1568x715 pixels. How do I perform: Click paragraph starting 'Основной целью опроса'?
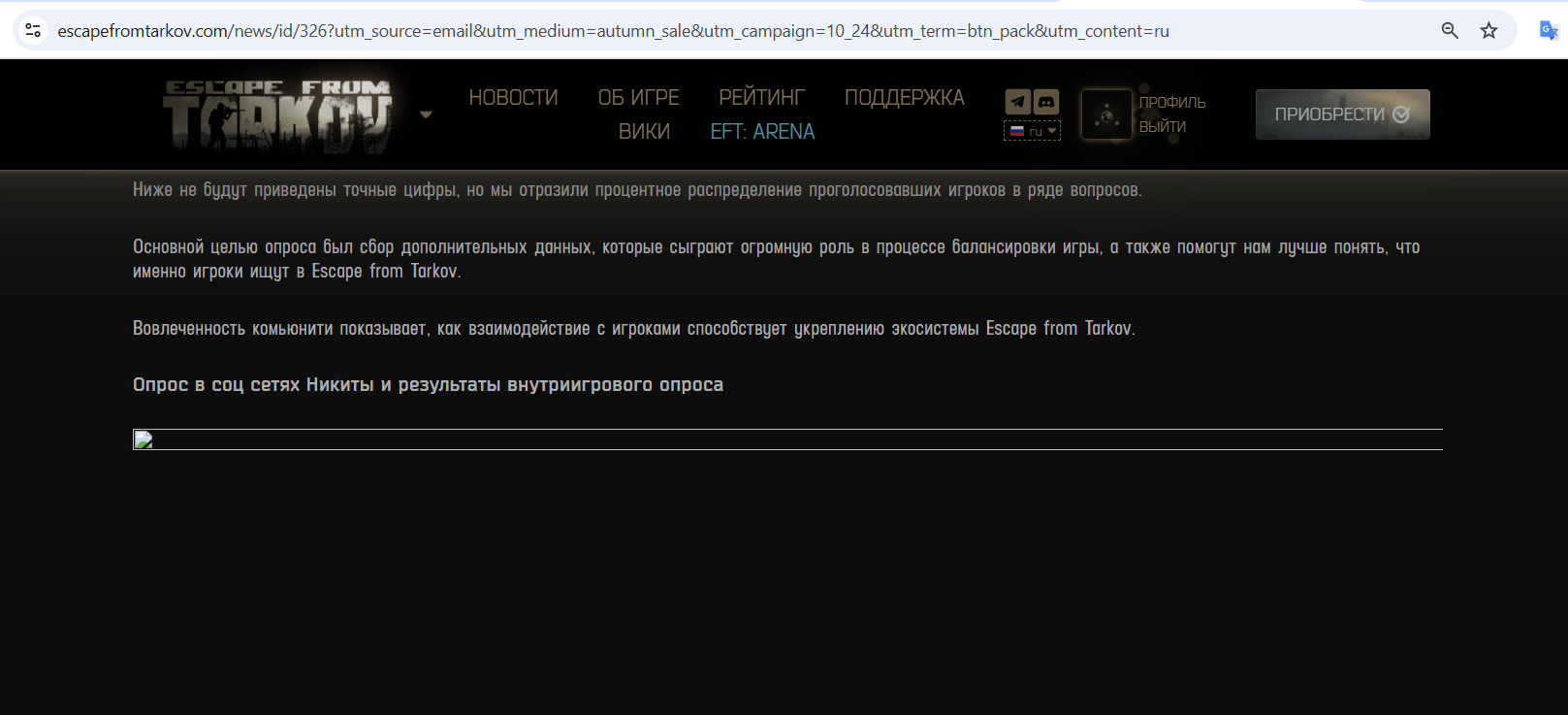click(776, 259)
